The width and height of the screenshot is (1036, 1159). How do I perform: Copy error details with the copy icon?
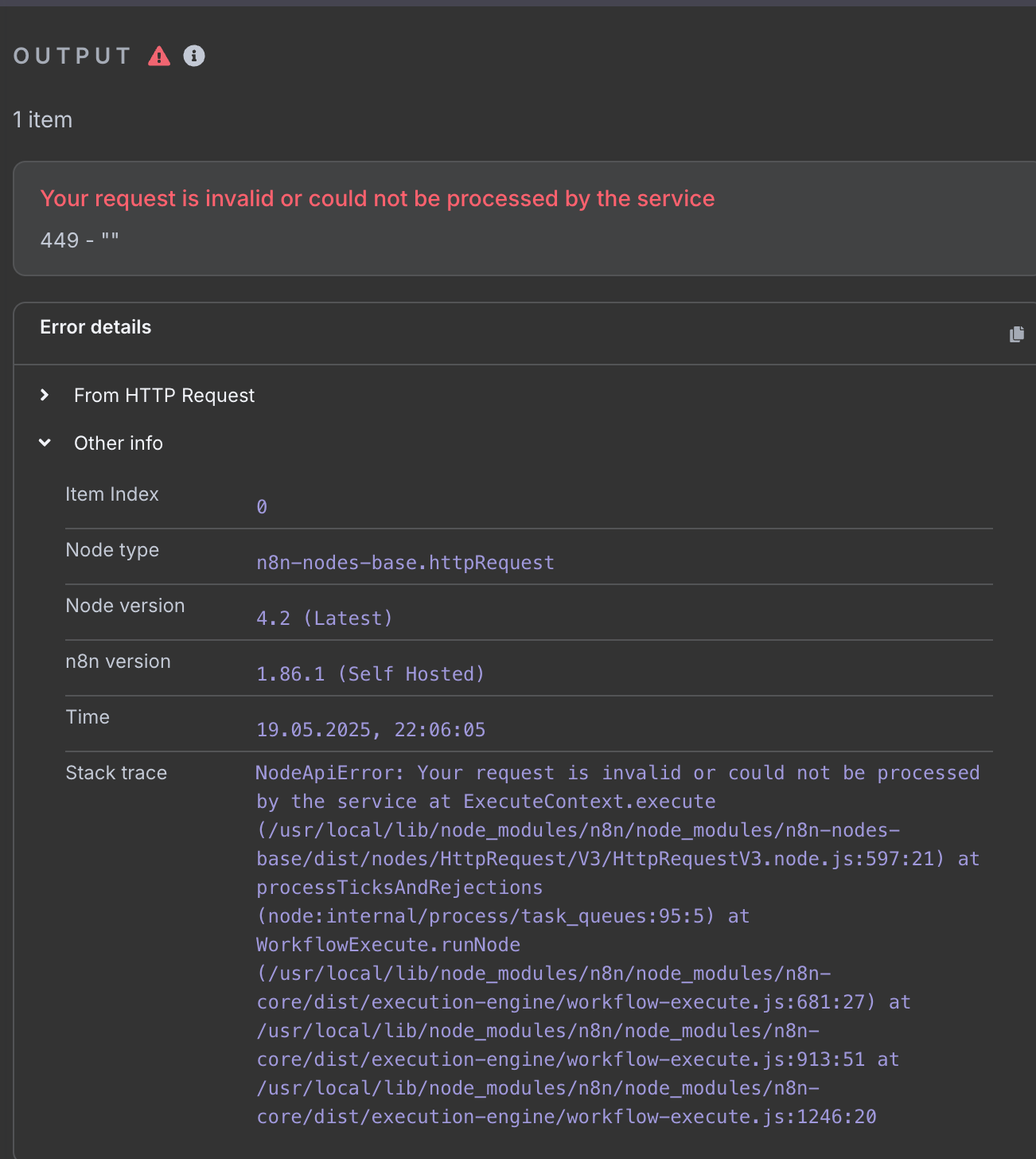(1016, 334)
